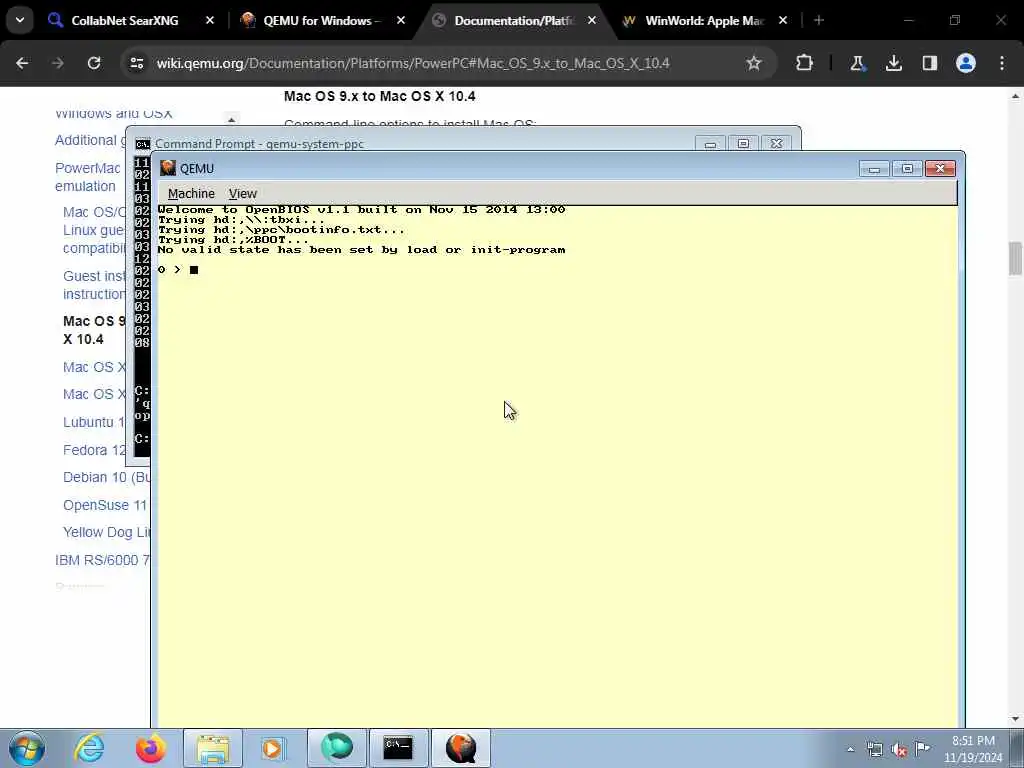Toggle the Chrome side panel
The width and height of the screenshot is (1024, 768).
pos(930,63)
